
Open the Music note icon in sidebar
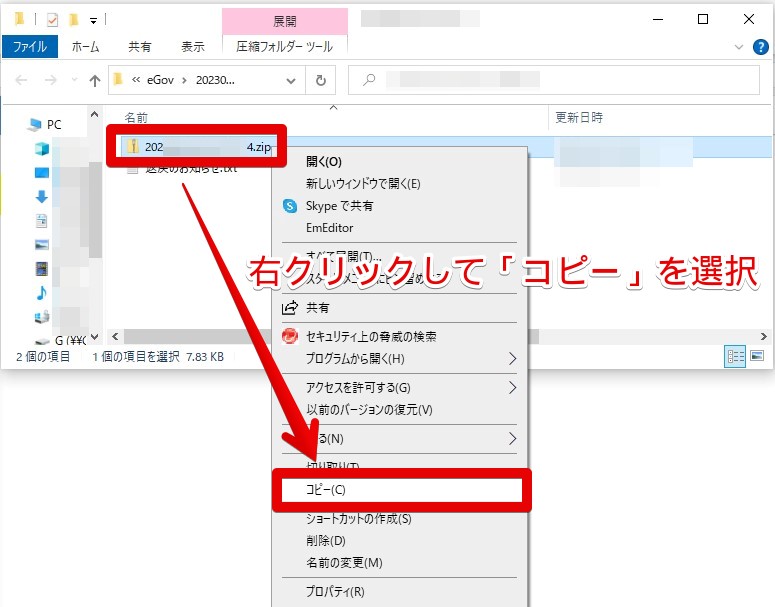[x=42, y=293]
